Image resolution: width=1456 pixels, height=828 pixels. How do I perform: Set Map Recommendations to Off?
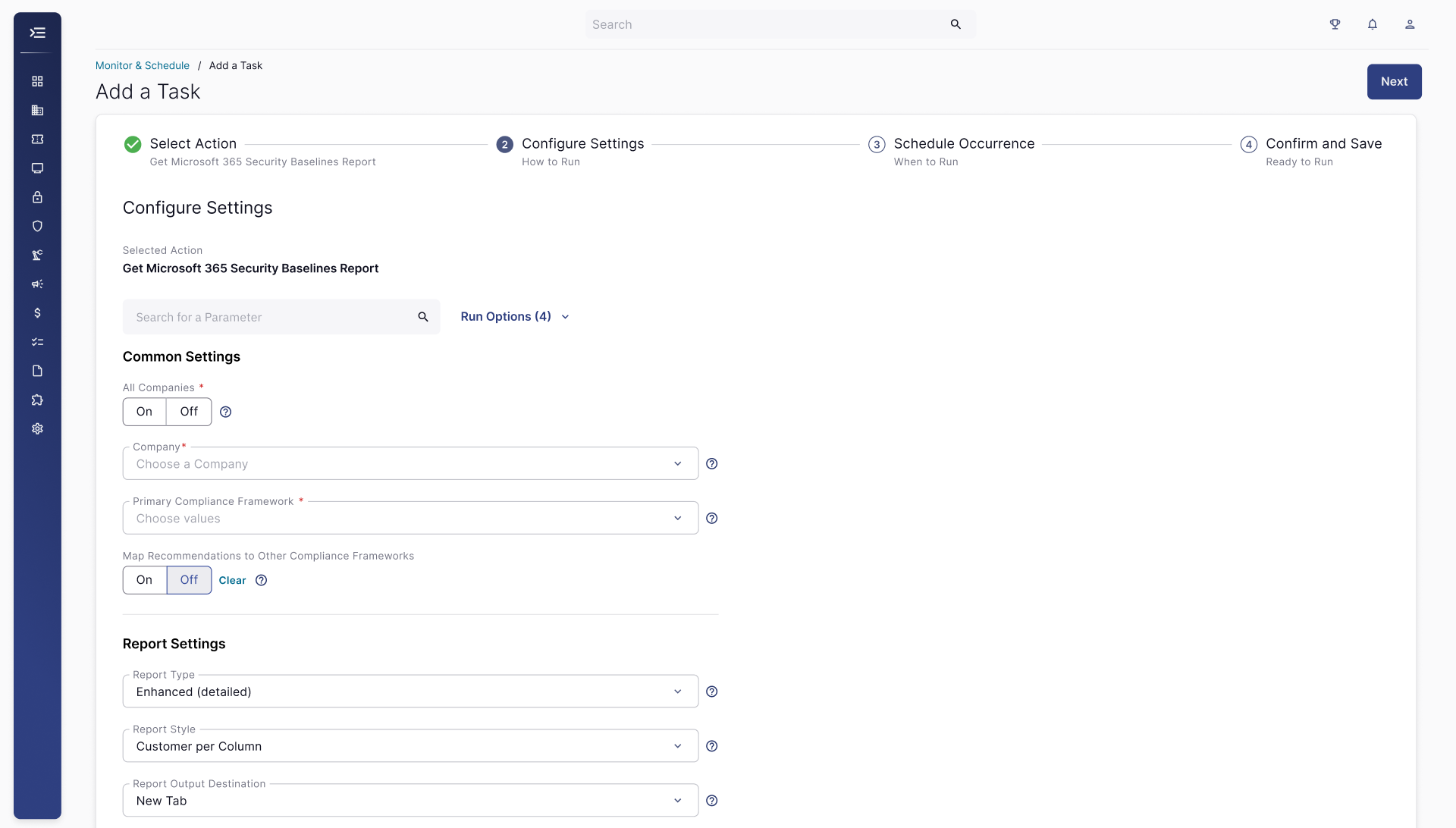[189, 580]
